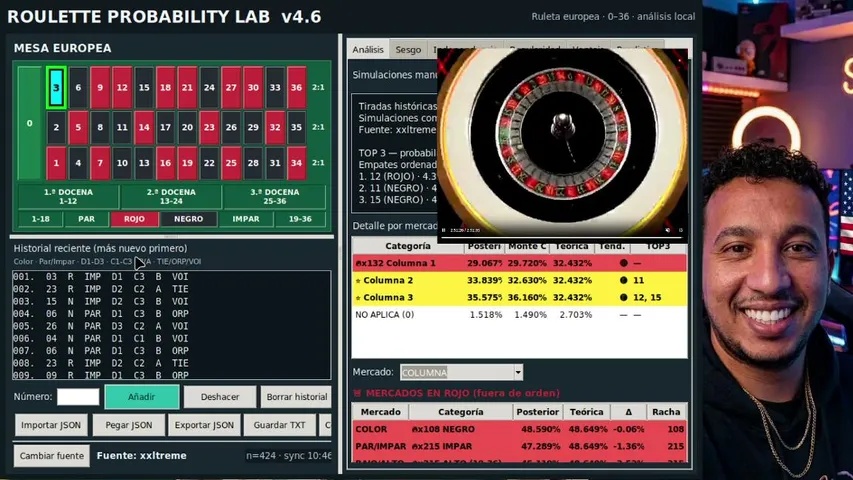This screenshot has height=480, width=853.
Task: Select the green 0 cell on the table
Action: pos(29,123)
